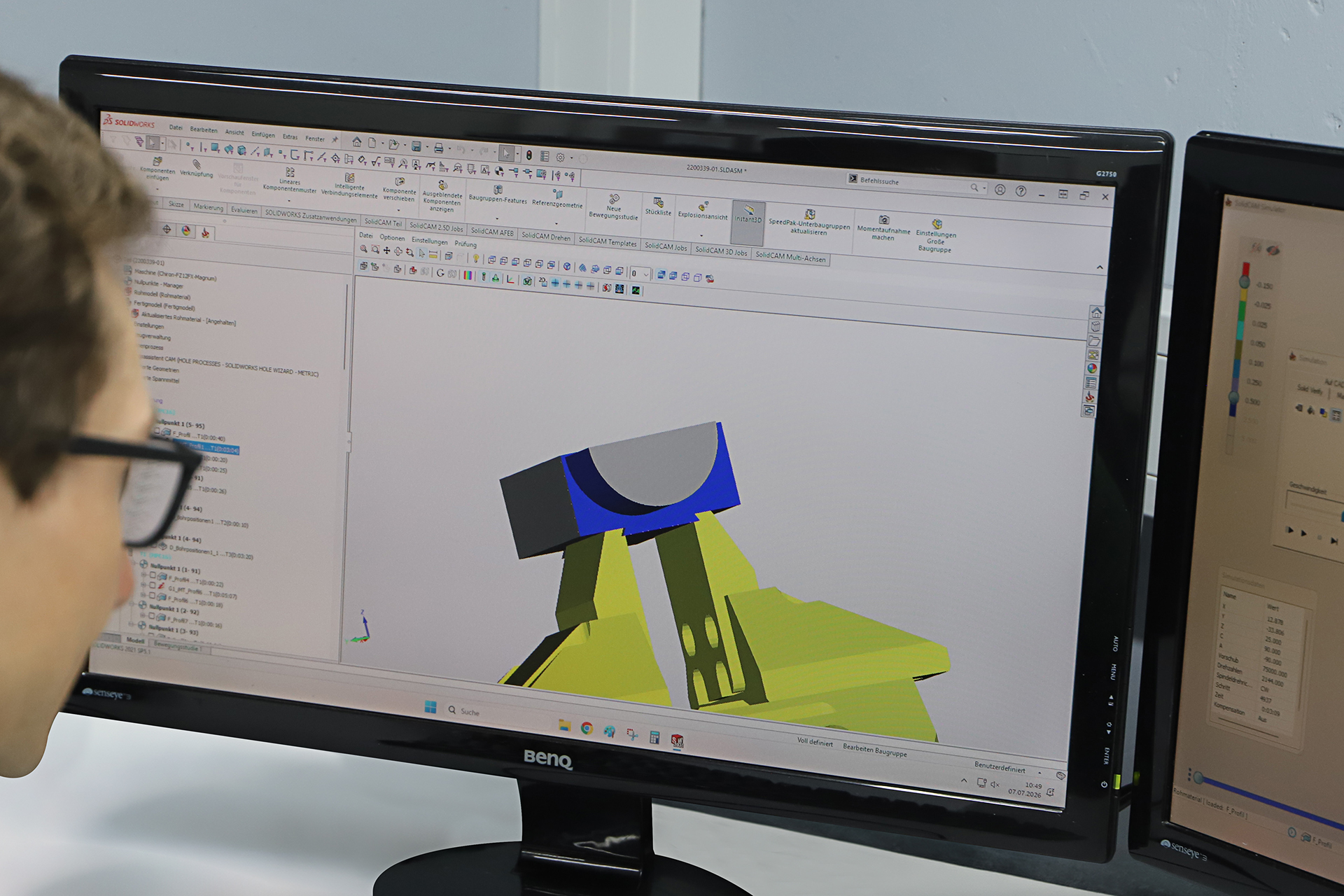This screenshot has width=1344, height=896.
Task: Switch to SolidCAM Drehen tab
Action: click(546, 237)
